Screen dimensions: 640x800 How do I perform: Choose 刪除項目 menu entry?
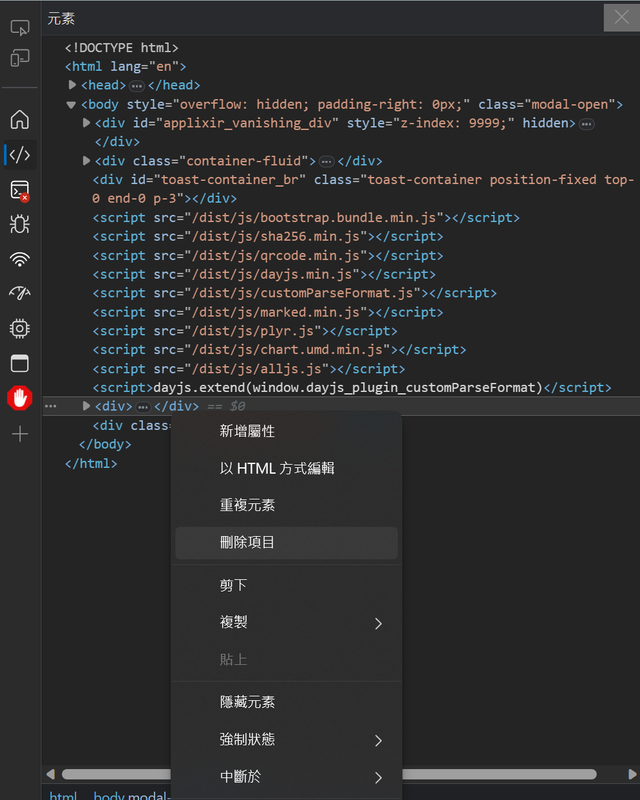click(x=286, y=542)
